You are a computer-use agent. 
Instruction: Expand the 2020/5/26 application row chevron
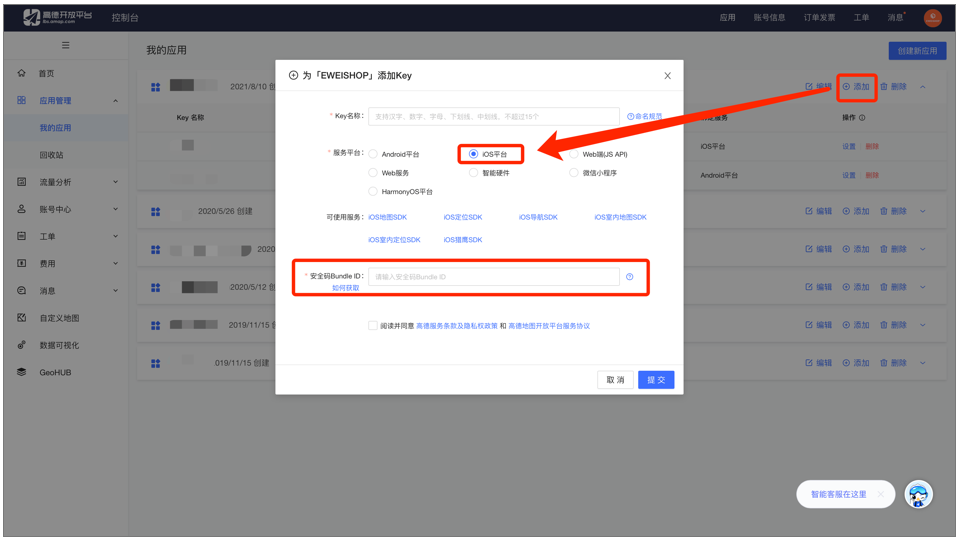click(923, 211)
